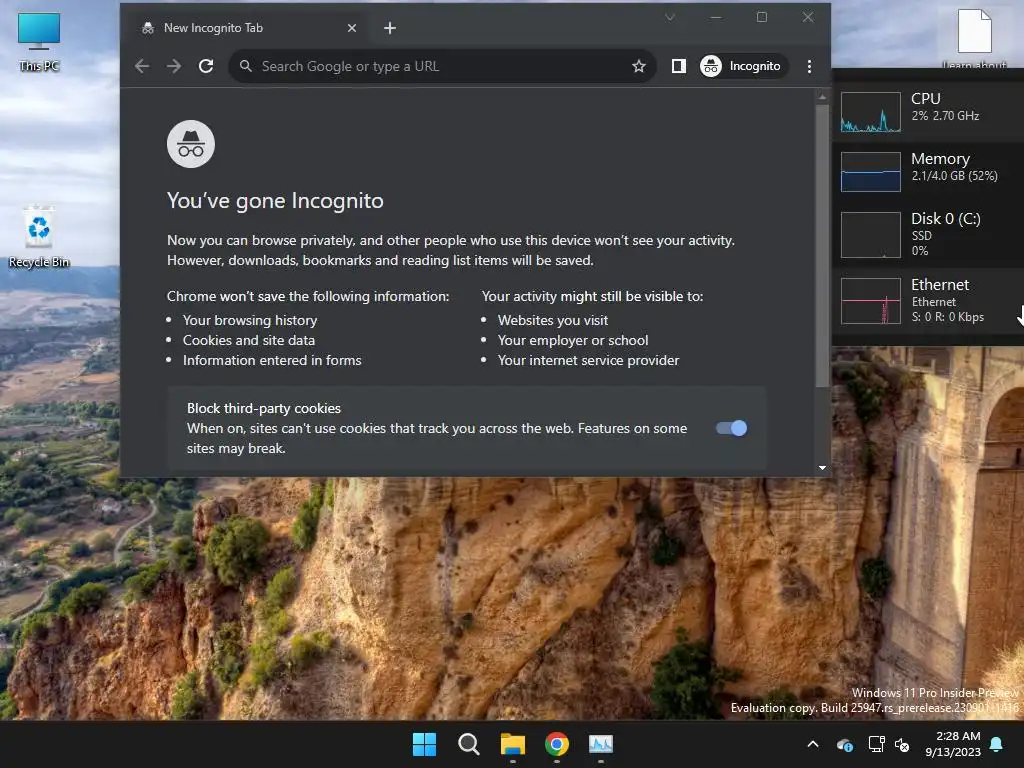Open notifications bell icon
The width and height of the screenshot is (1024, 768).
[x=997, y=744]
